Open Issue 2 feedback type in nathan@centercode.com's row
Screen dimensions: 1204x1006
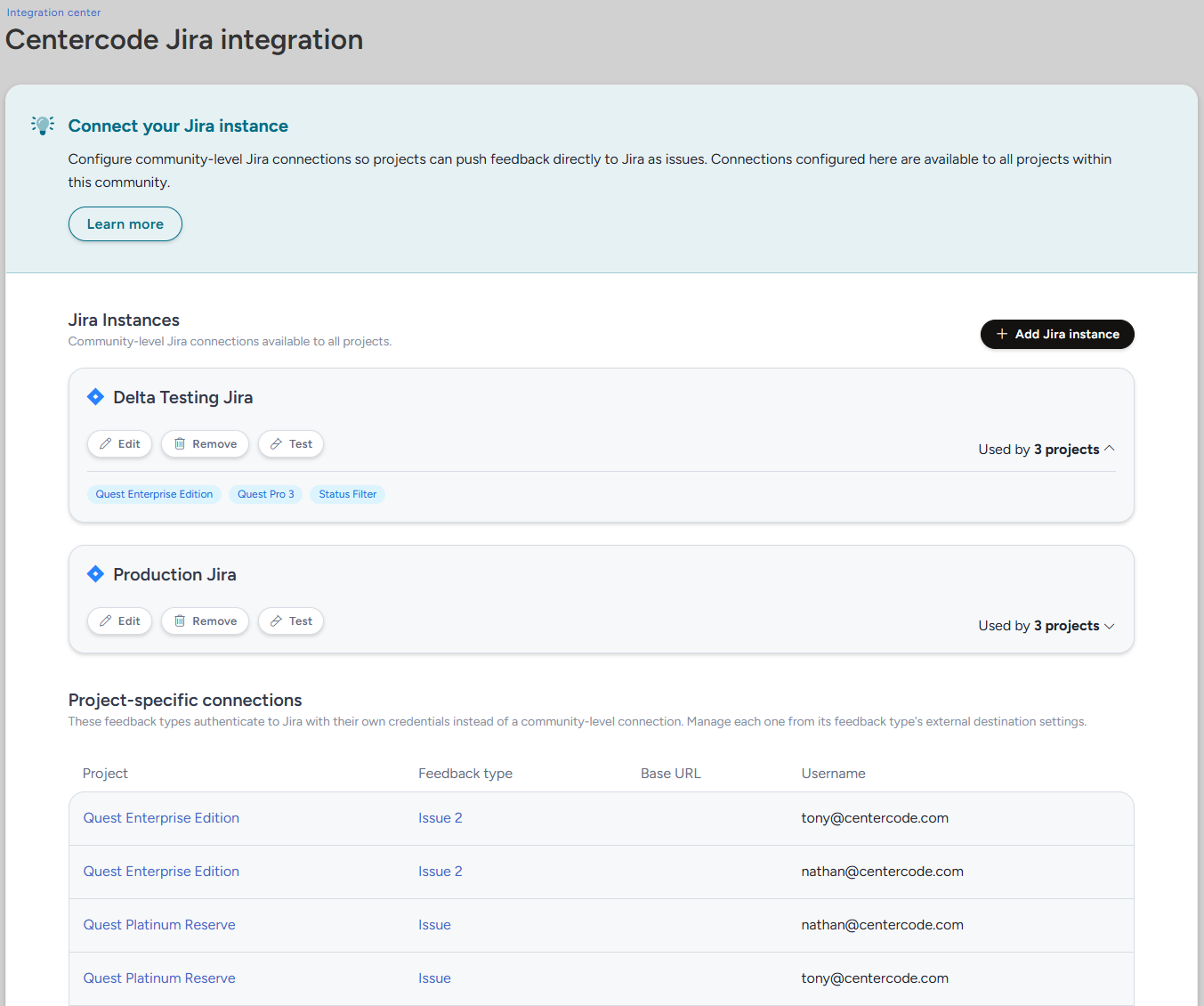tap(440, 872)
